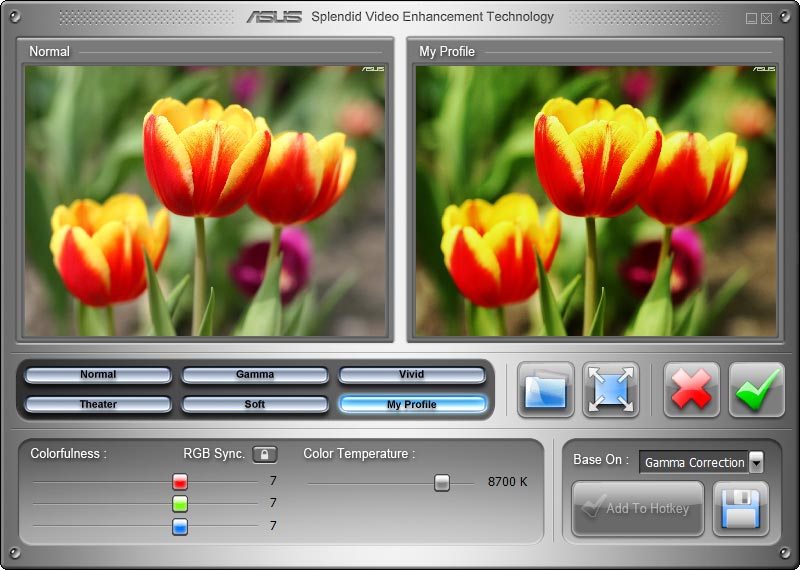Apply settings with the green checkmark icon

pyautogui.click(x=757, y=390)
